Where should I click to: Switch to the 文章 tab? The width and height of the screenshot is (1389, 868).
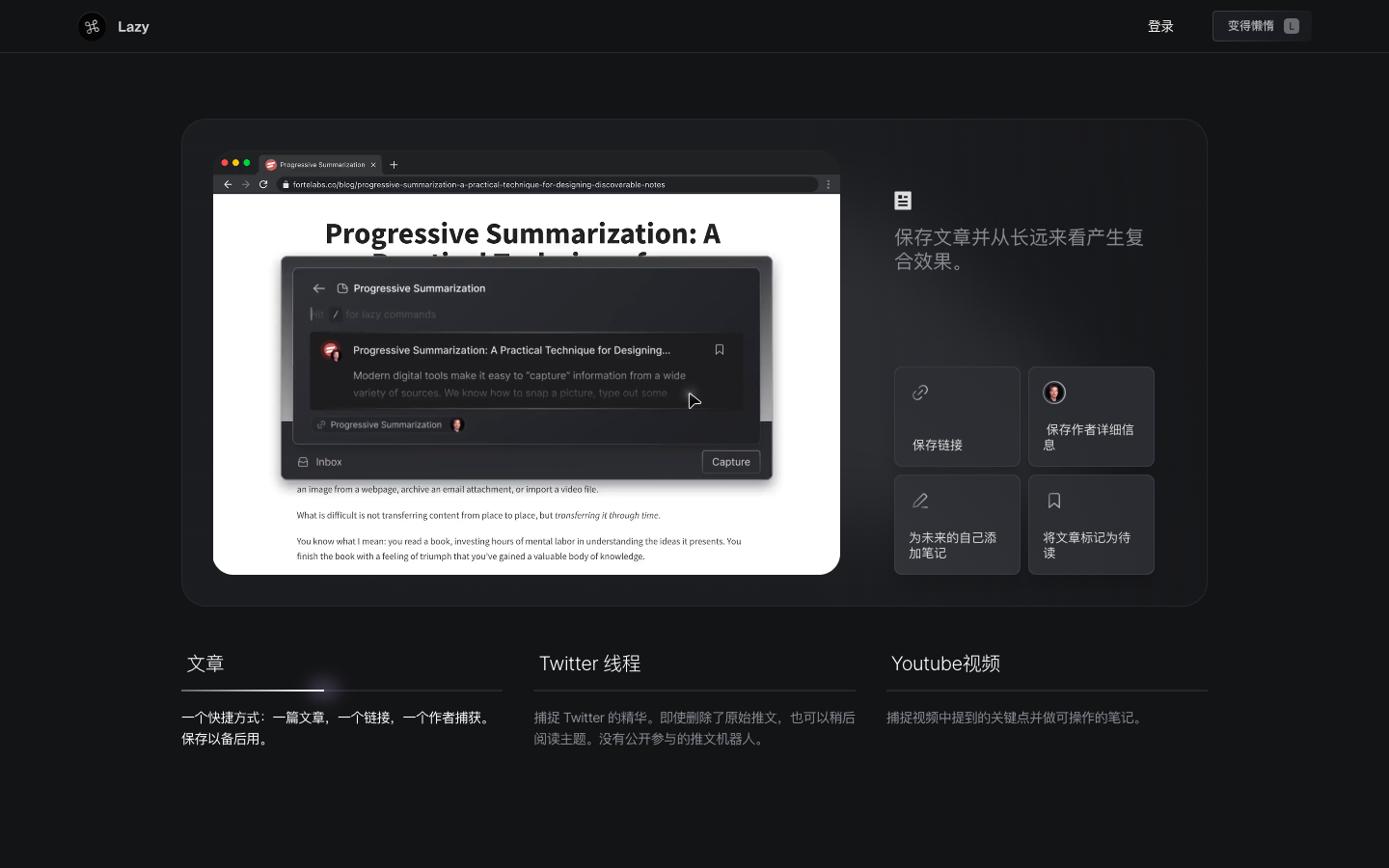pyautogui.click(x=205, y=664)
